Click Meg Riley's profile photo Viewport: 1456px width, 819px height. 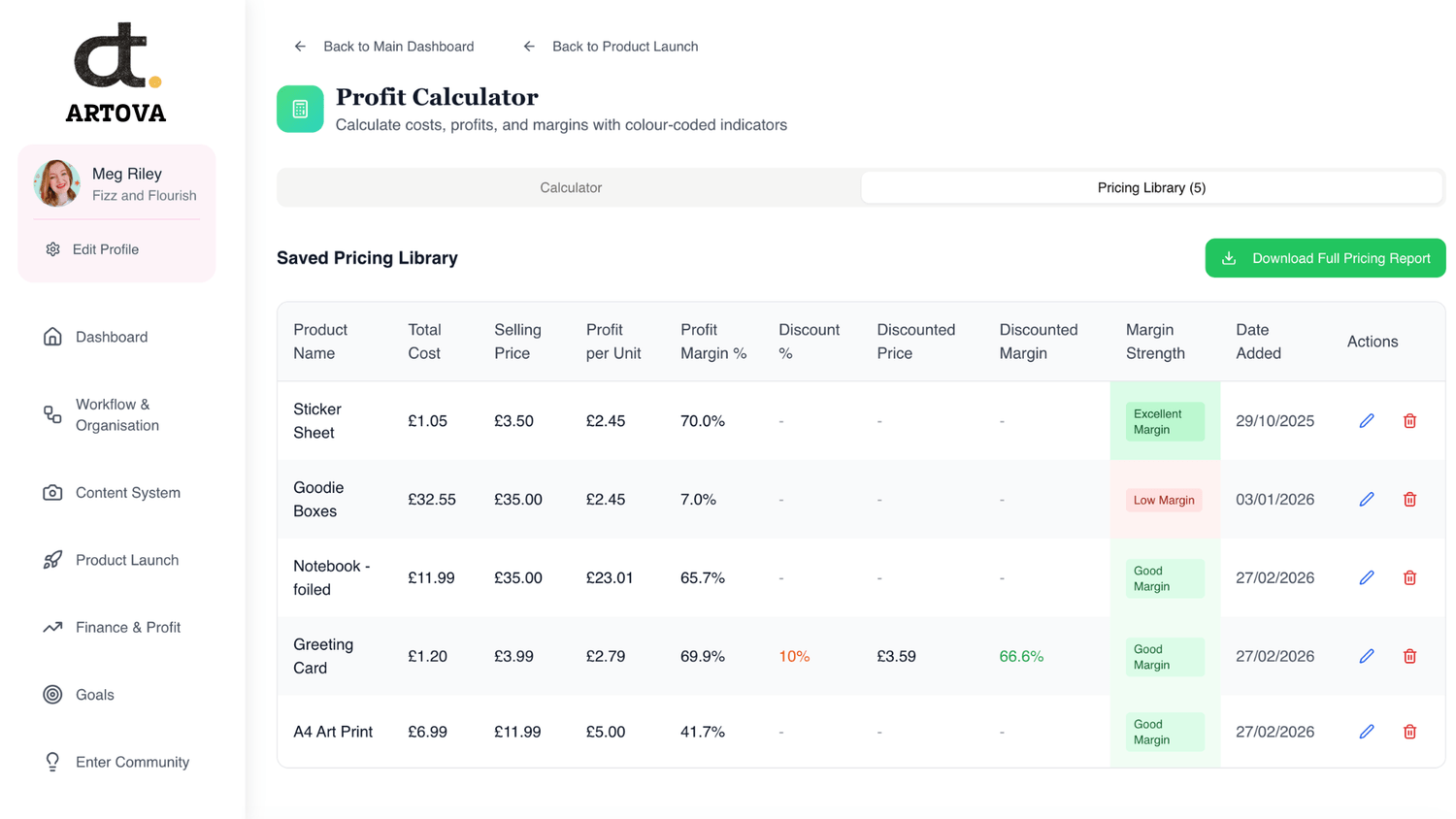click(56, 183)
